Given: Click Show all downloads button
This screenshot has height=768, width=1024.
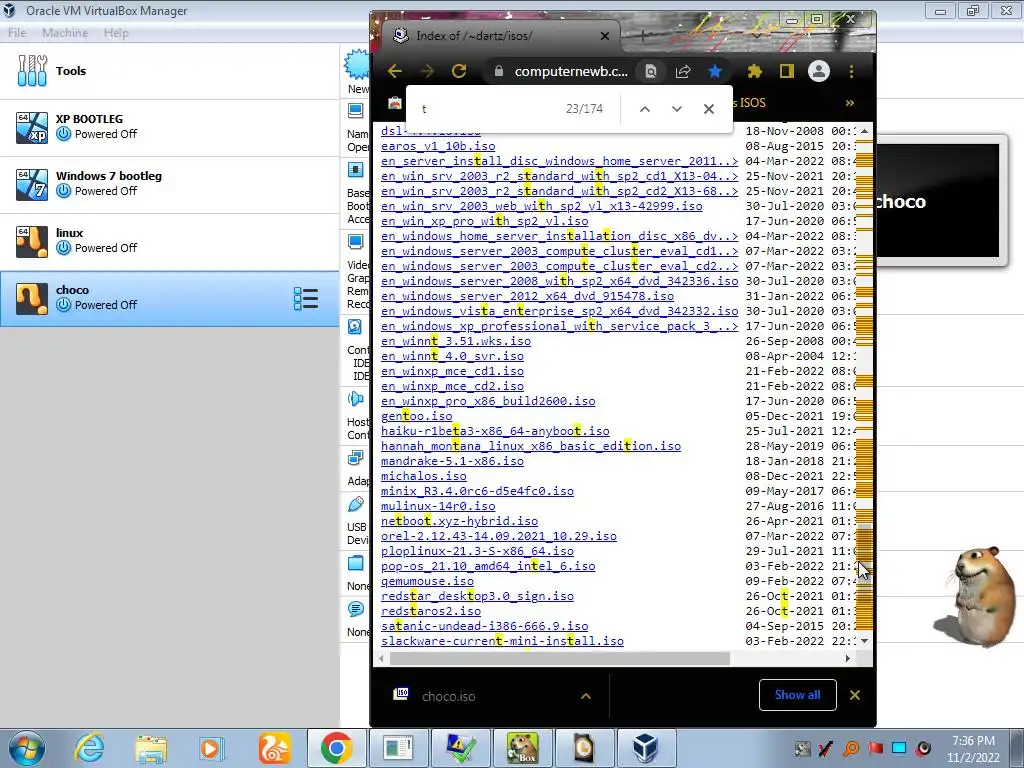Looking at the screenshot, I should pos(797,695).
